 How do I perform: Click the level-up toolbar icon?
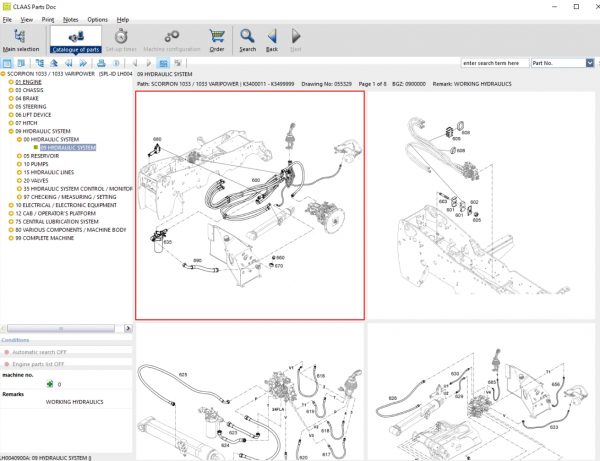click(x=54, y=63)
